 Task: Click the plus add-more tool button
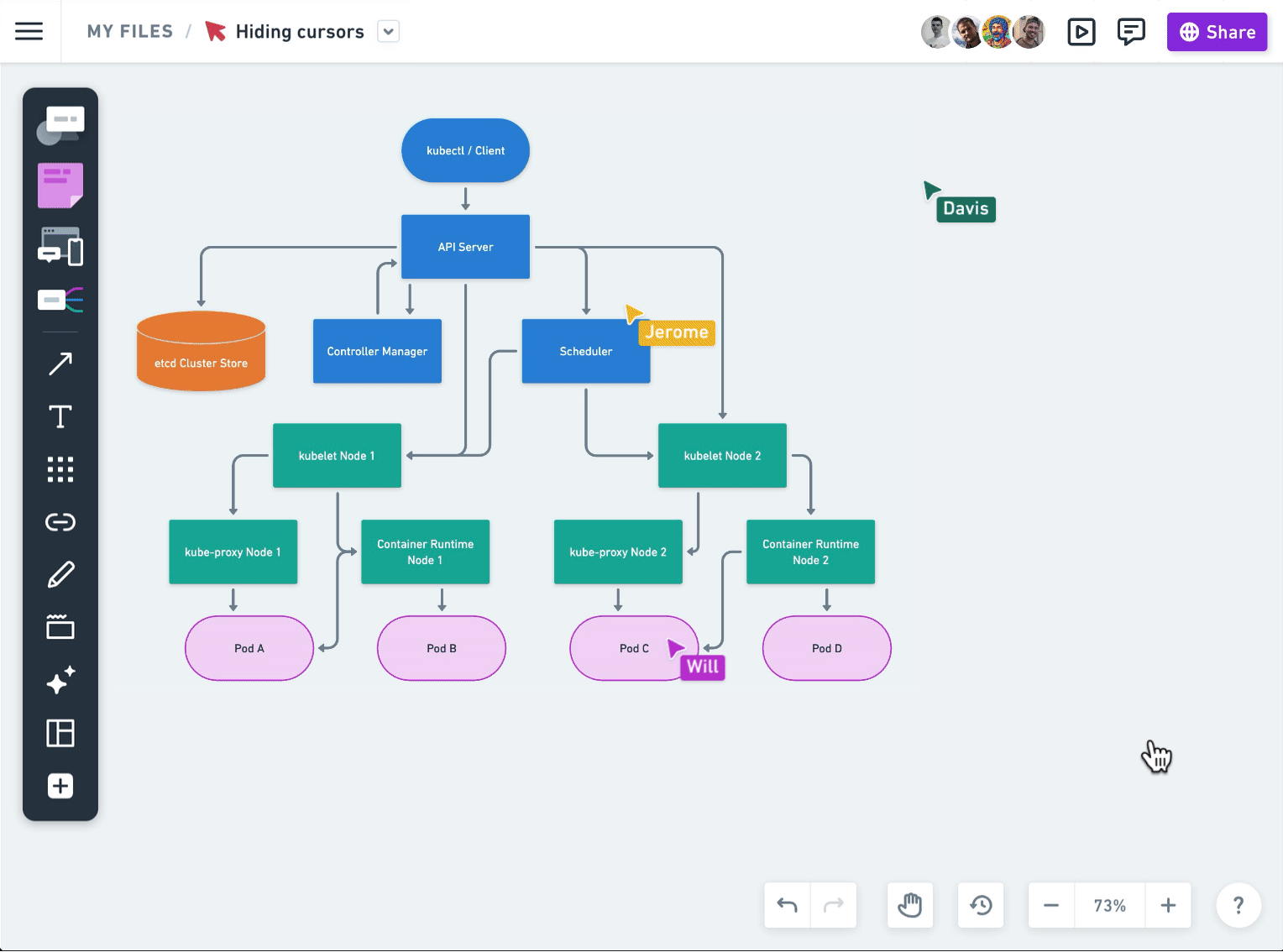point(60,786)
